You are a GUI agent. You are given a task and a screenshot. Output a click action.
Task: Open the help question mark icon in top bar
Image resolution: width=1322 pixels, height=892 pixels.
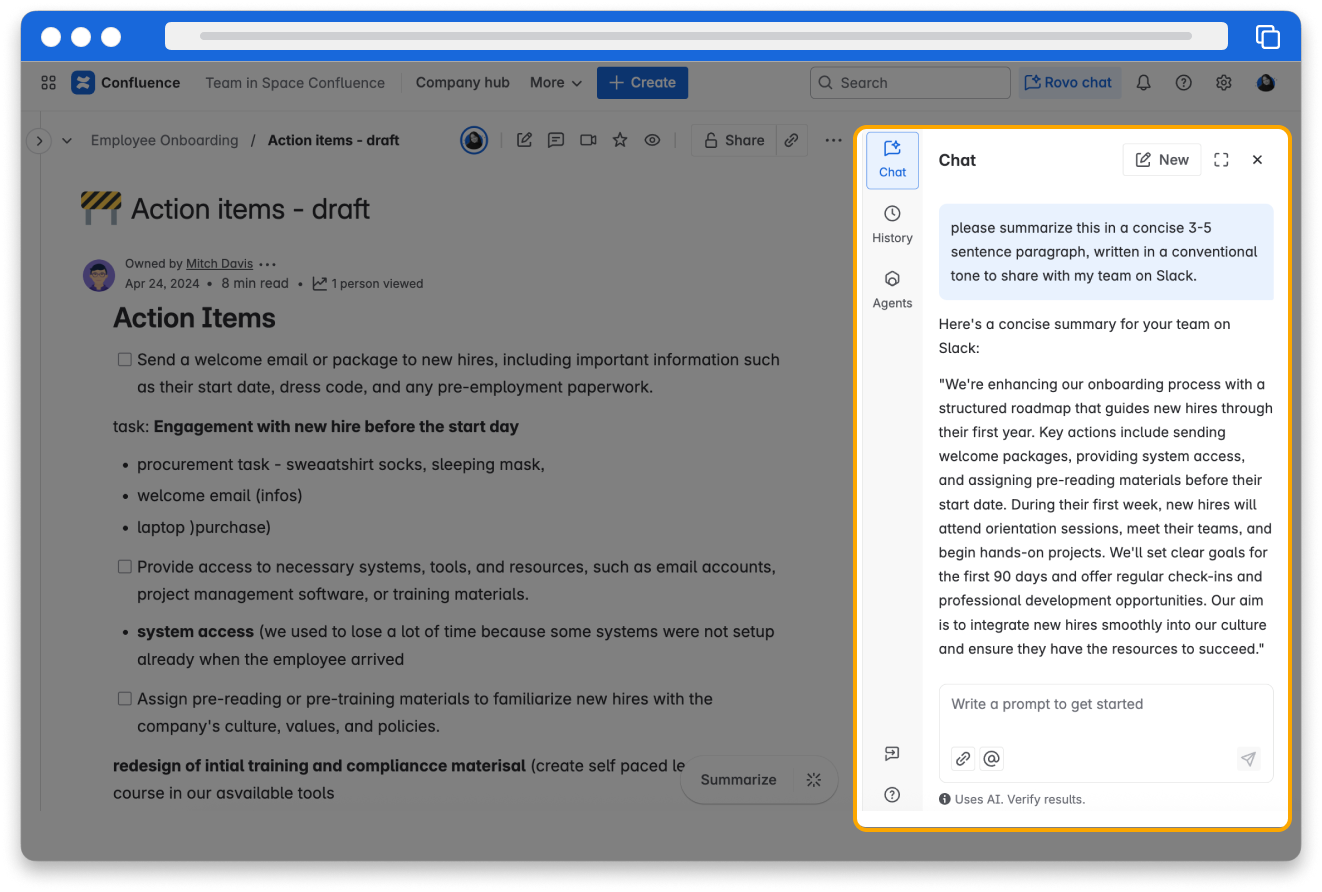[1183, 83]
